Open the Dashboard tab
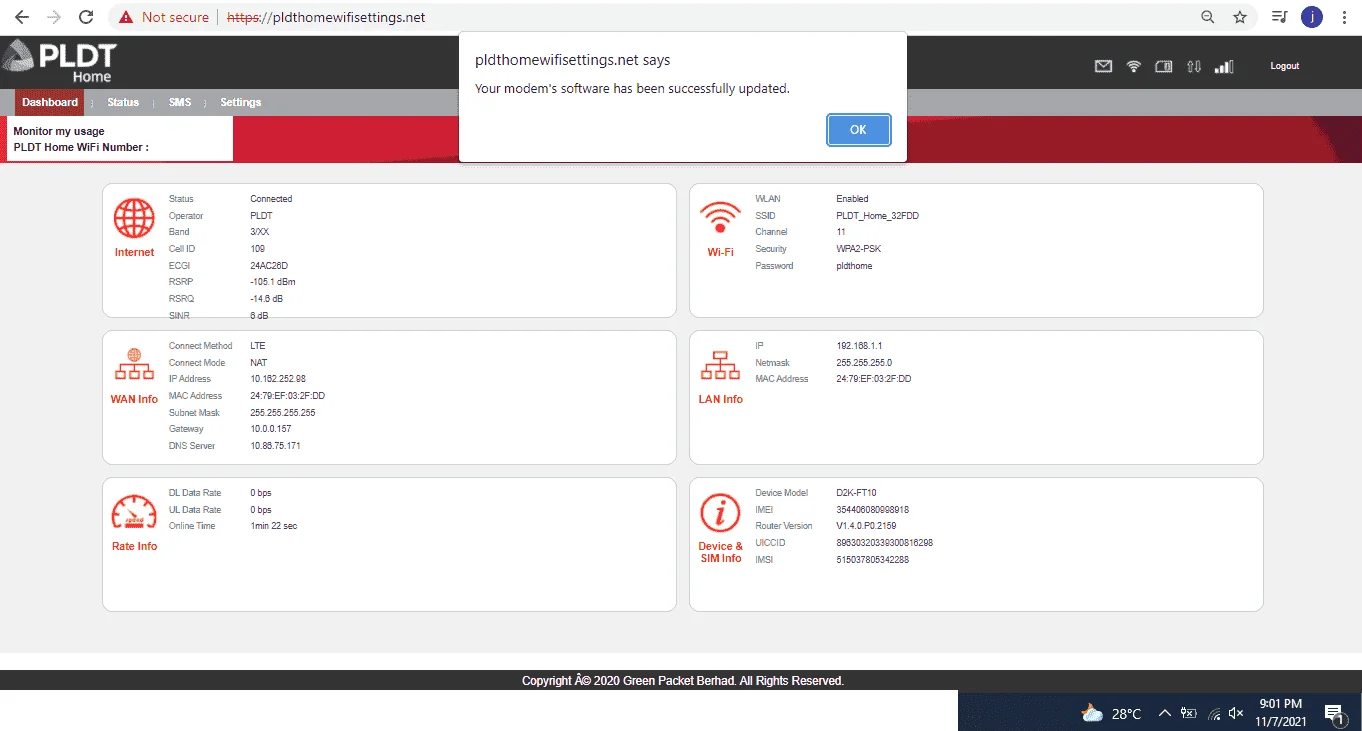This screenshot has width=1362, height=731. [x=50, y=102]
